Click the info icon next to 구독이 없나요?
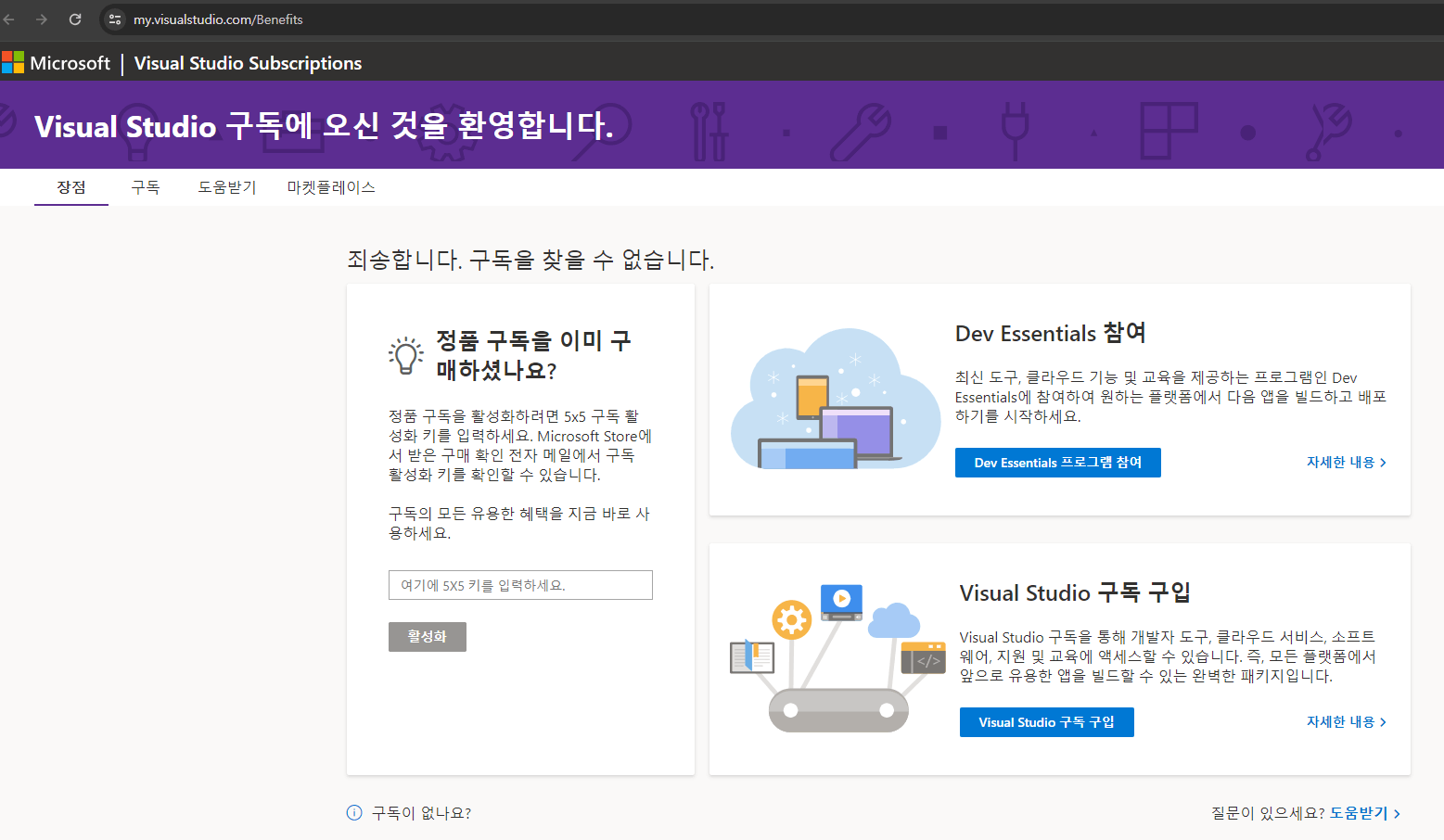 pyautogui.click(x=353, y=812)
